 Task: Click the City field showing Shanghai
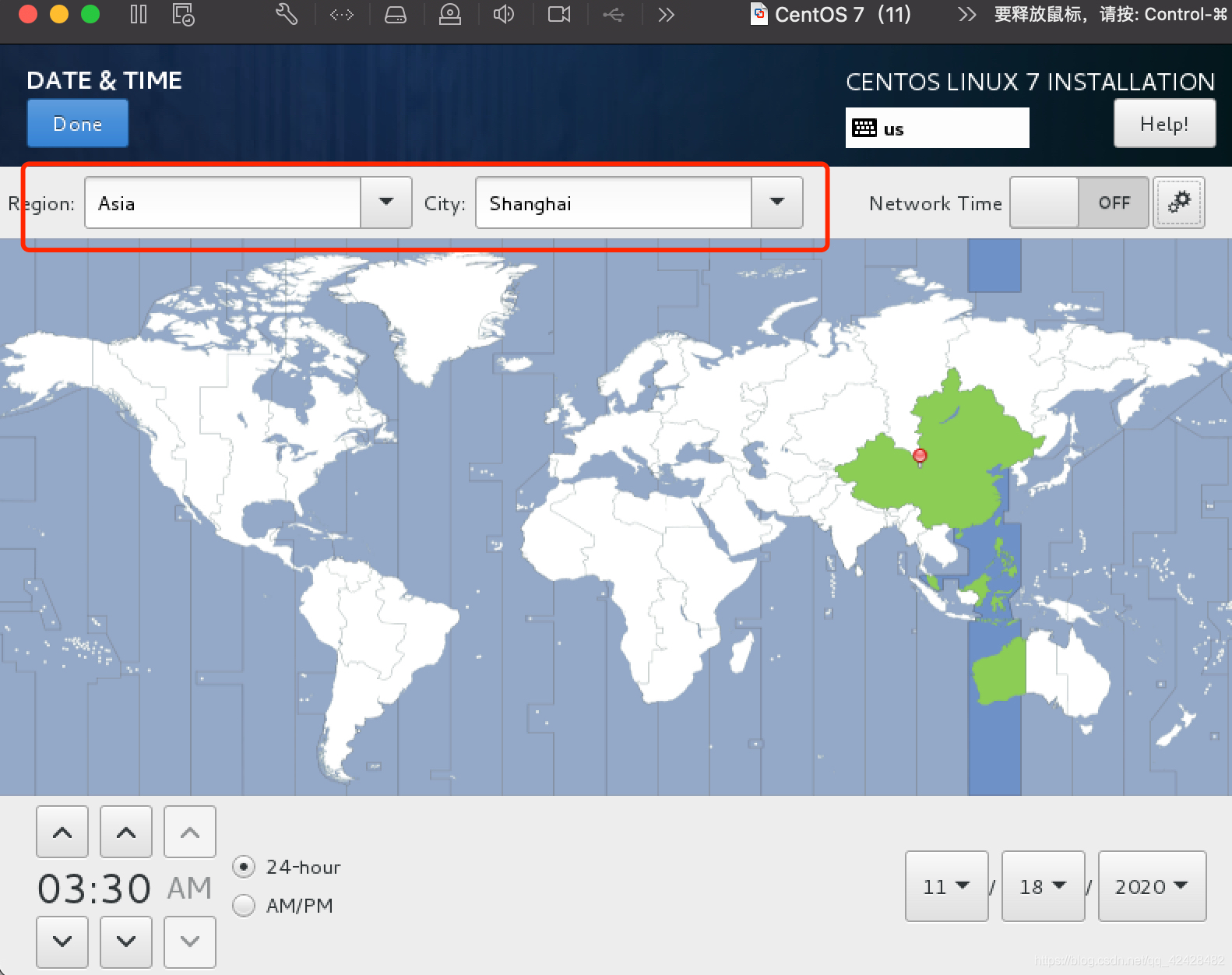[614, 202]
